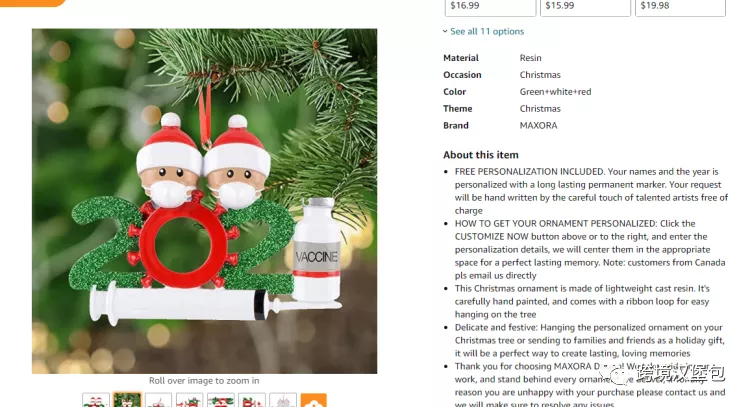Image resolution: width=750 pixels, height=407 pixels.
Task: Click the orange badge at top-left corner
Action: 33,3
